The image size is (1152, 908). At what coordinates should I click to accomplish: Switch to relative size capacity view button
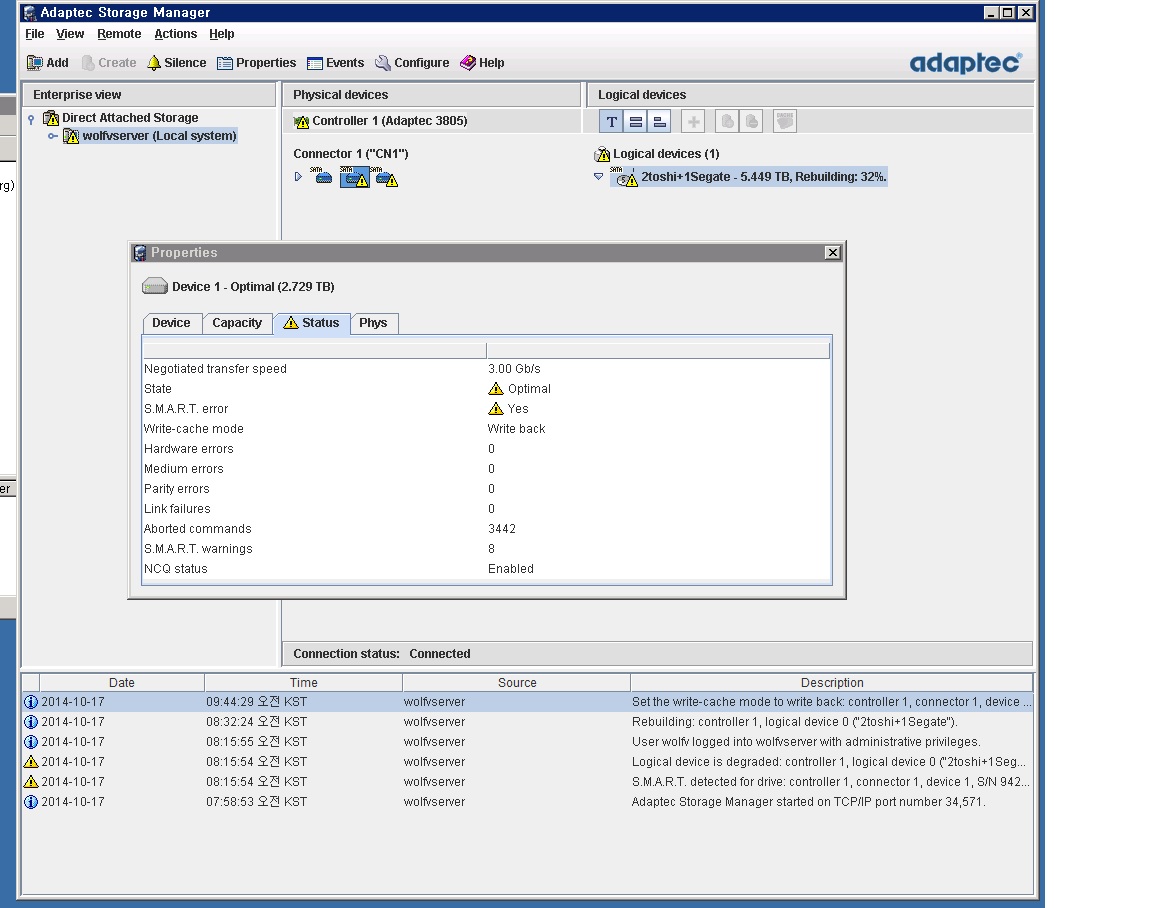(x=659, y=122)
